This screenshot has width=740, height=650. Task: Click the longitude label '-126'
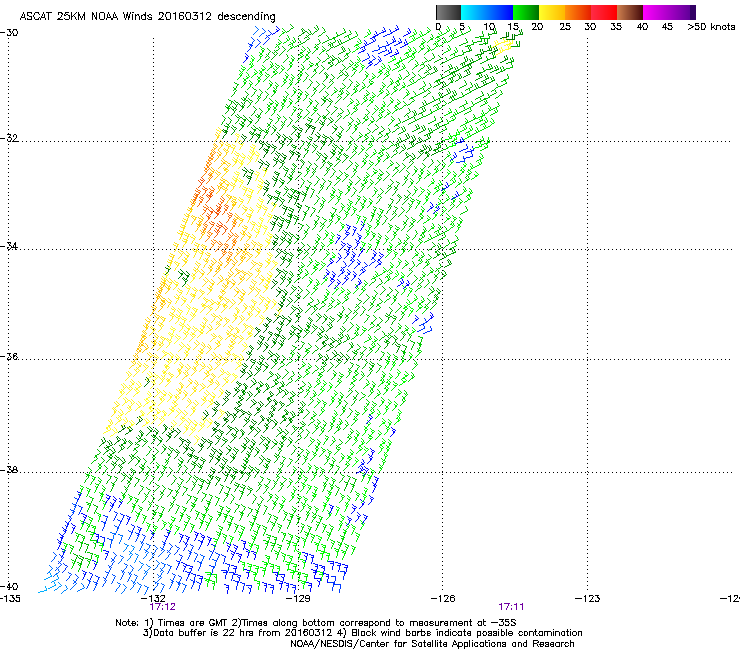coord(443,599)
